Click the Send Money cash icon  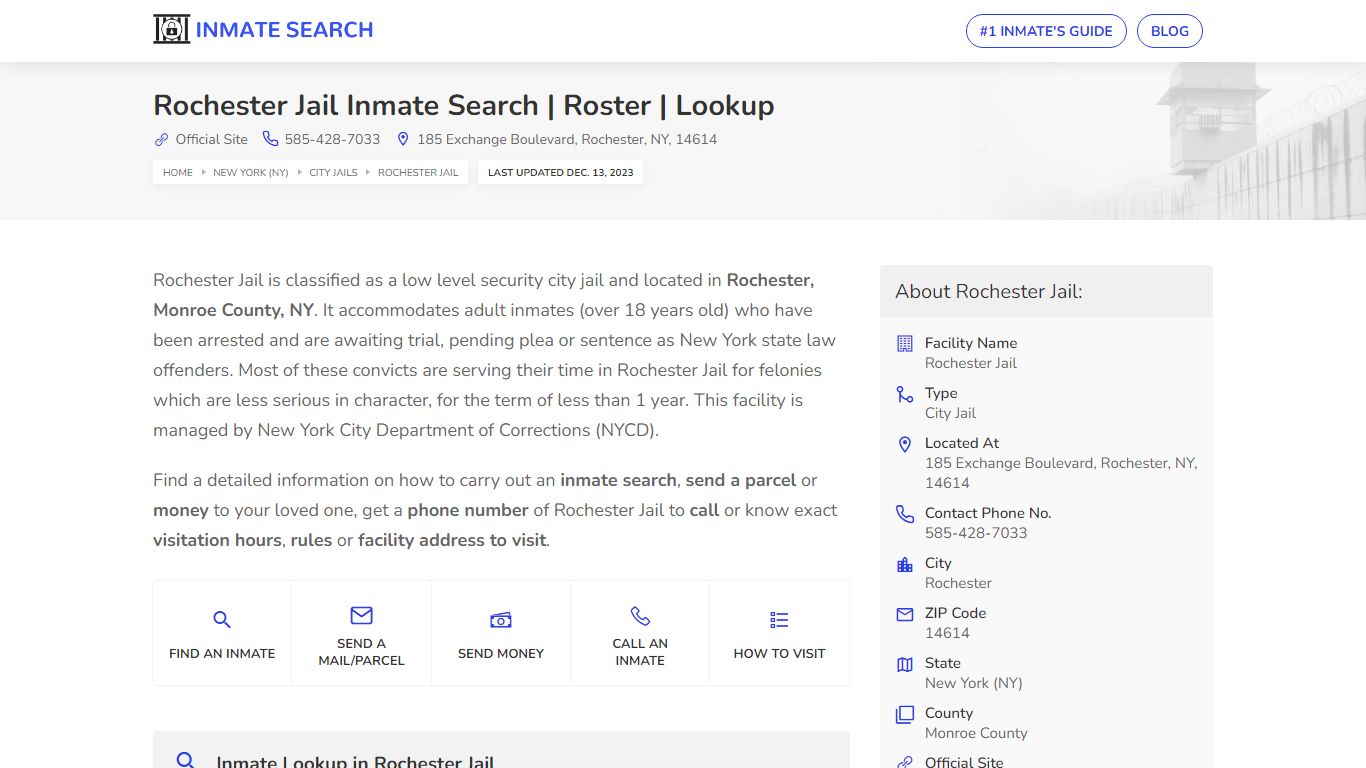501,620
